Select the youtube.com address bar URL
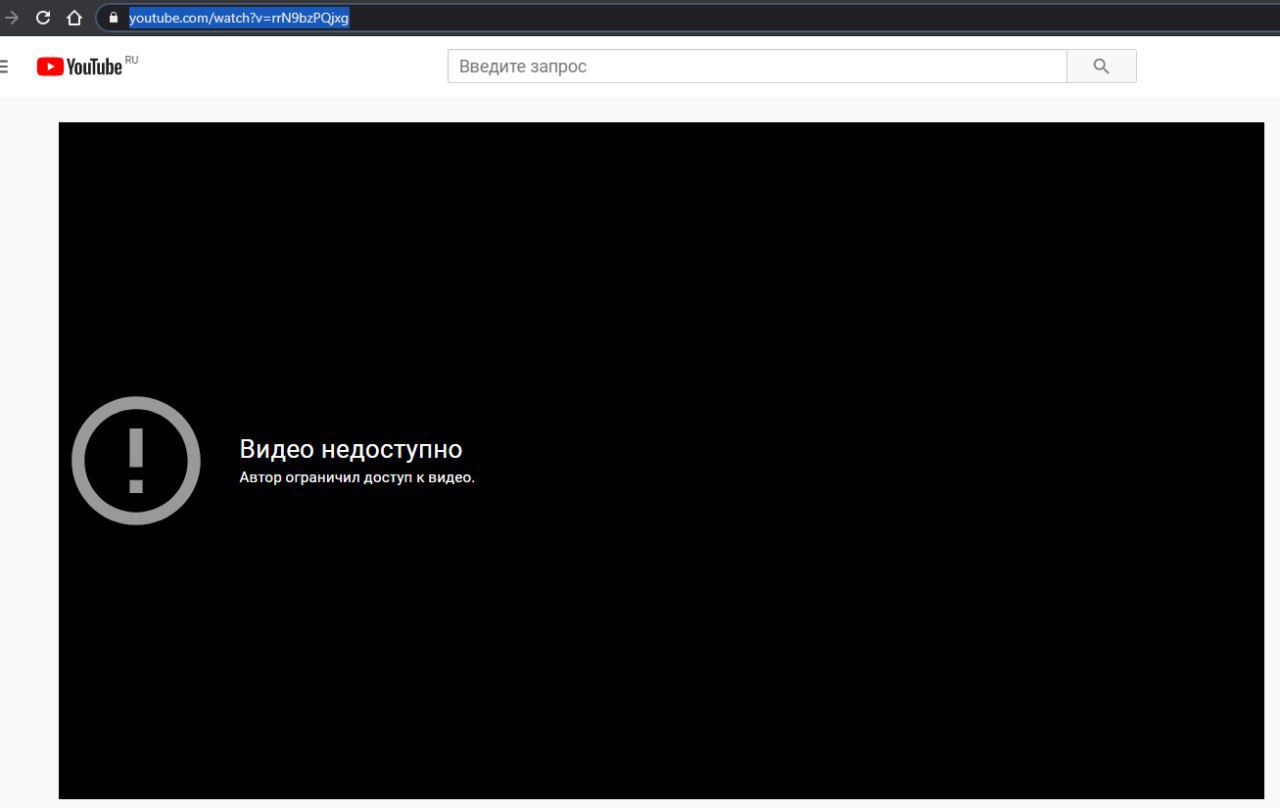This screenshot has height=808, width=1280. point(239,17)
